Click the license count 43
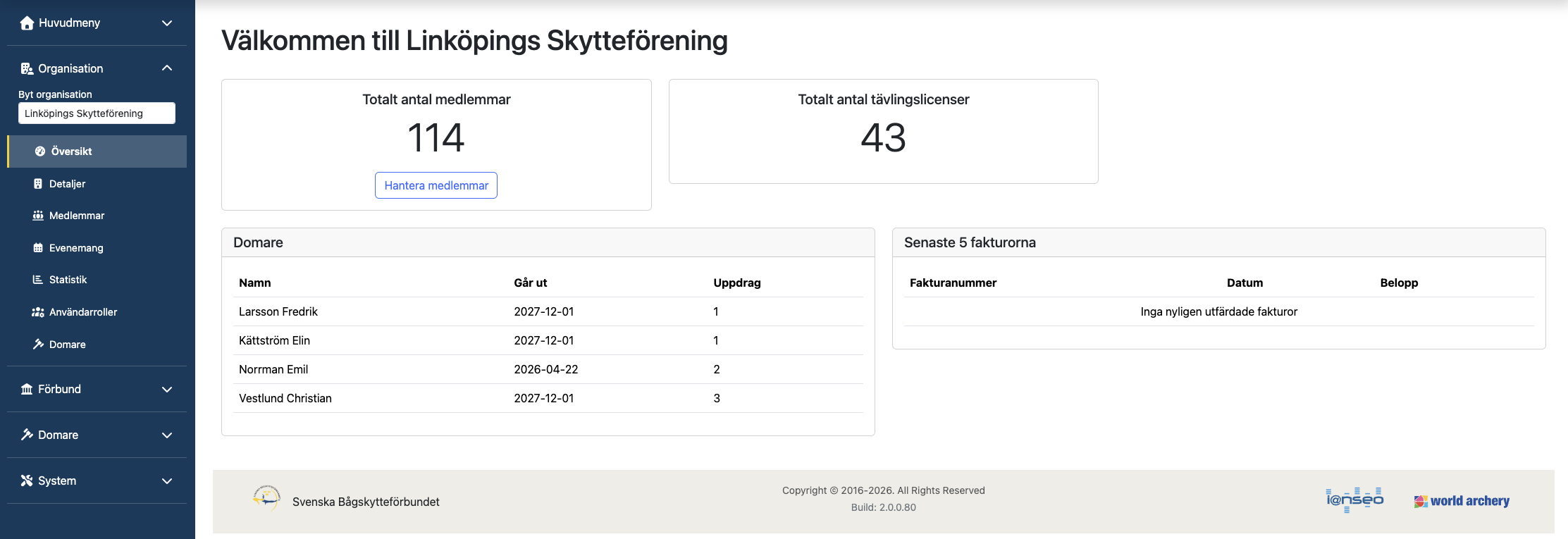 pyautogui.click(x=883, y=137)
